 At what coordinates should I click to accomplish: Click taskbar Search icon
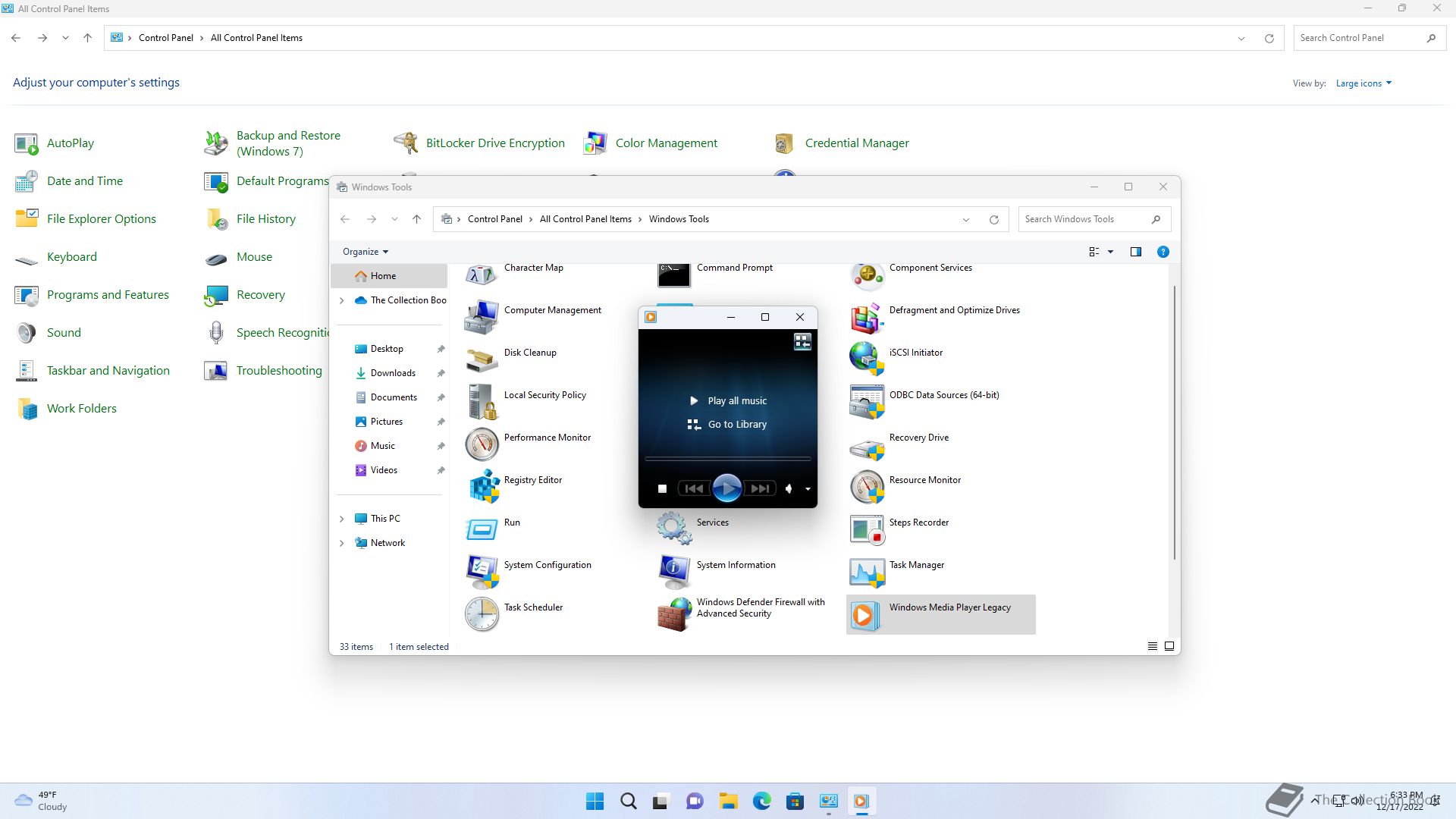pos(628,801)
